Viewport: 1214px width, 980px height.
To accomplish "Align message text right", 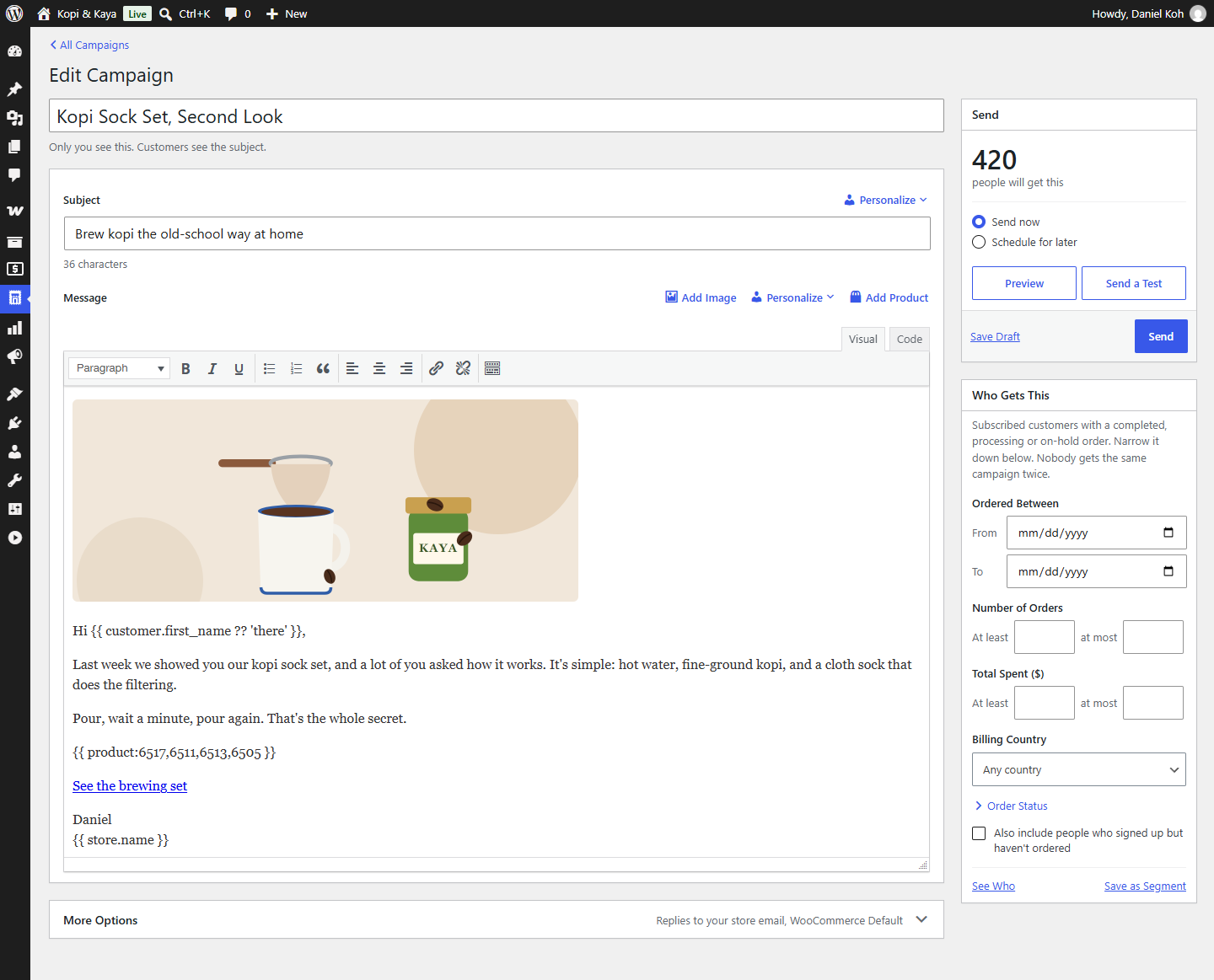I will pos(406,368).
